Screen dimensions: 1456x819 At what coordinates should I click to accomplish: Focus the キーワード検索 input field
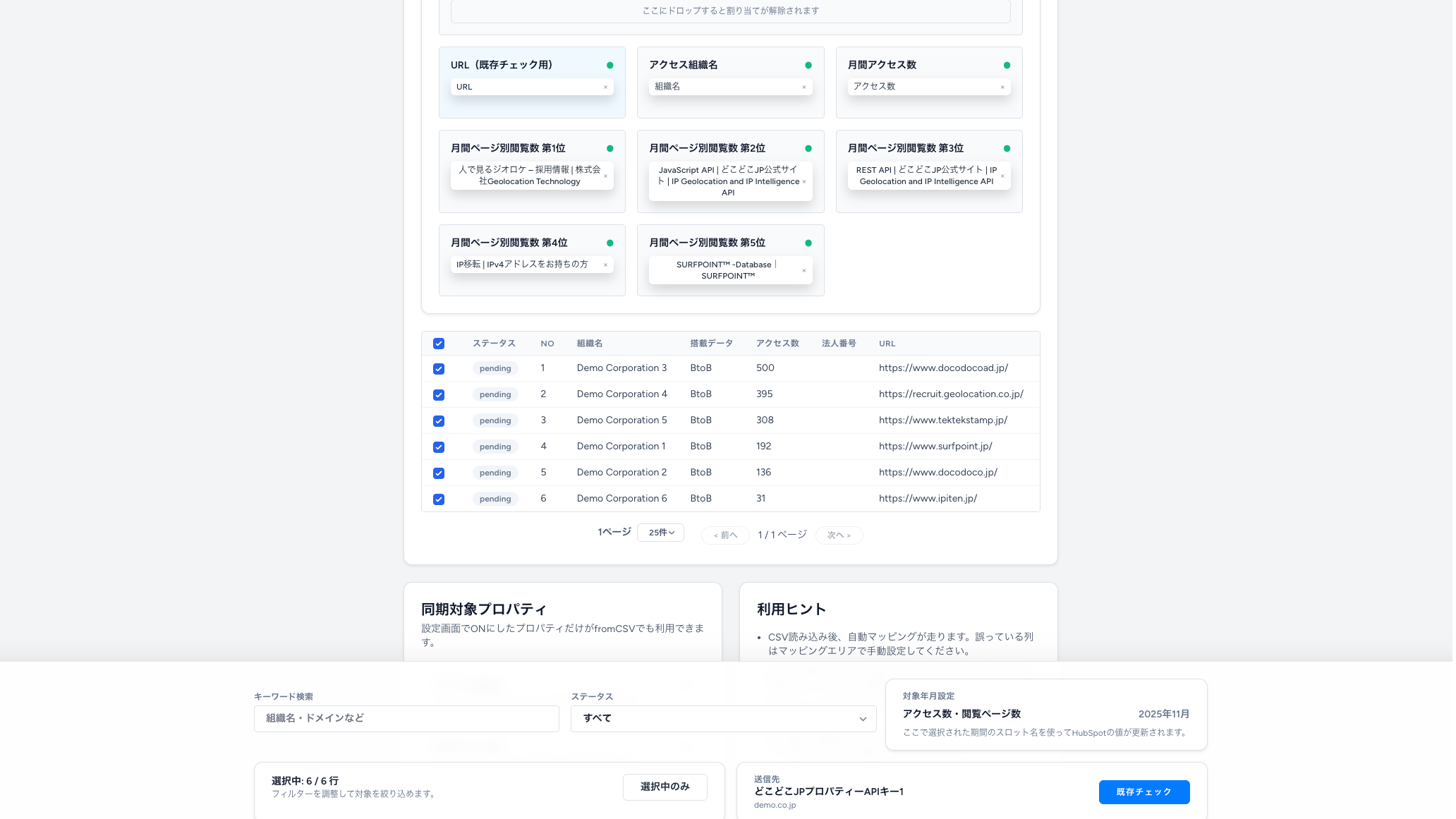click(406, 719)
